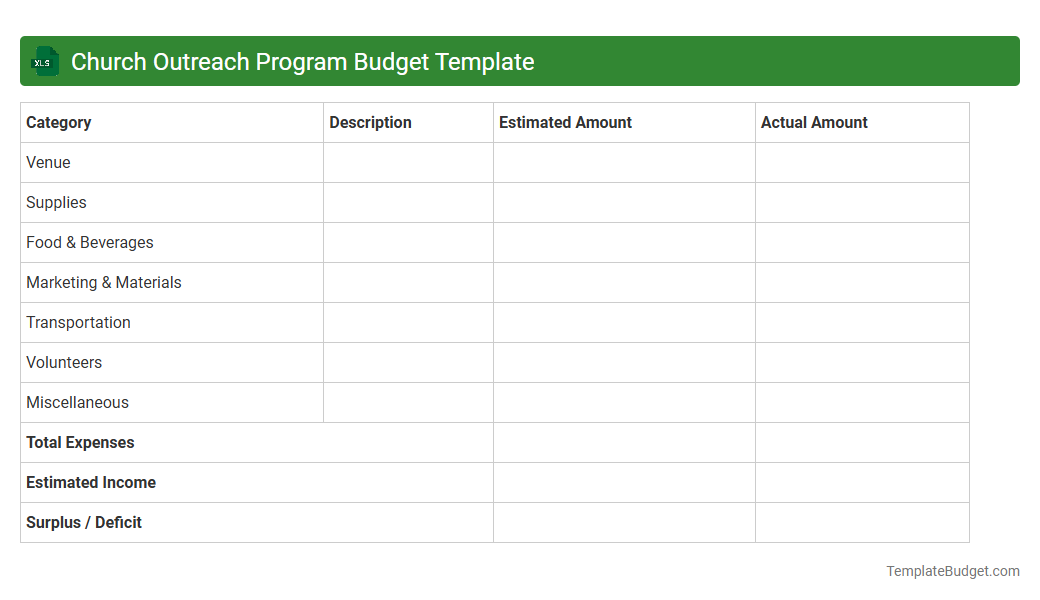Select the Estimated Income row
This screenshot has width=1040, height=600.
(x=91, y=482)
